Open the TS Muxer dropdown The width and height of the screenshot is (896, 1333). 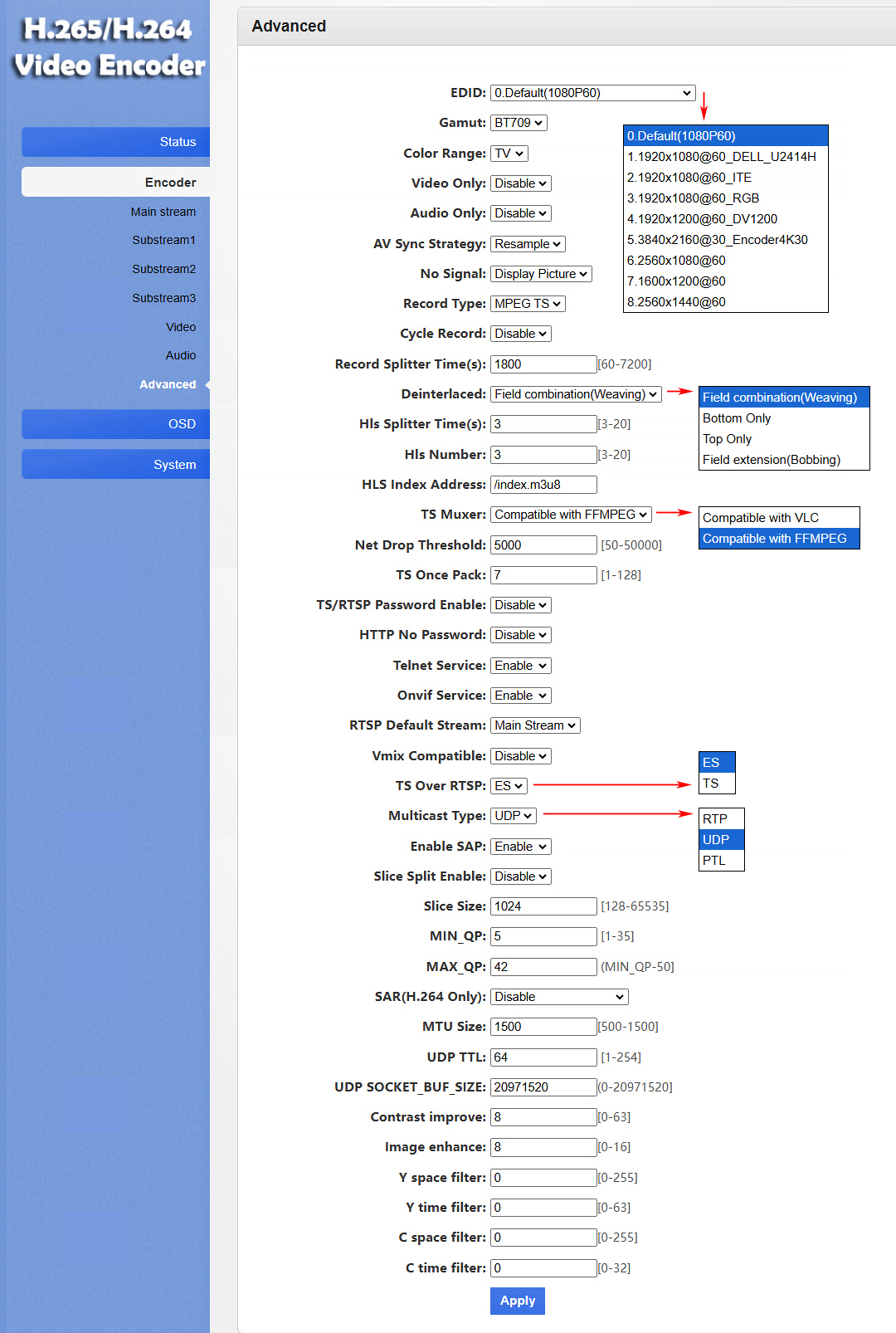pos(571,515)
